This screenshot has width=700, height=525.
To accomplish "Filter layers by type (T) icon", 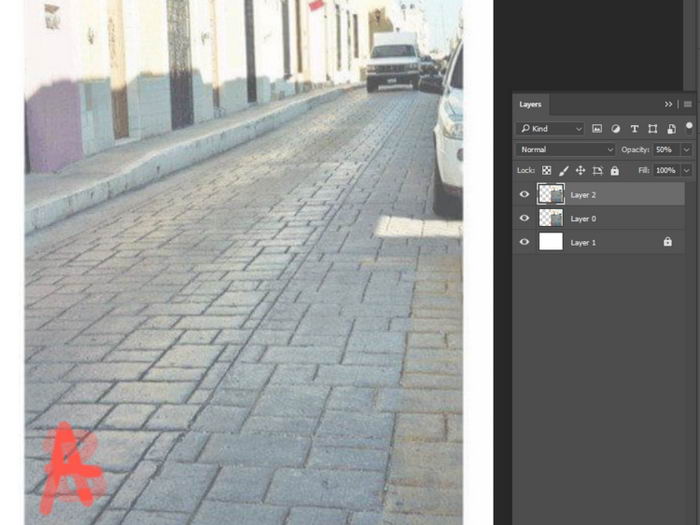I will click(x=634, y=129).
